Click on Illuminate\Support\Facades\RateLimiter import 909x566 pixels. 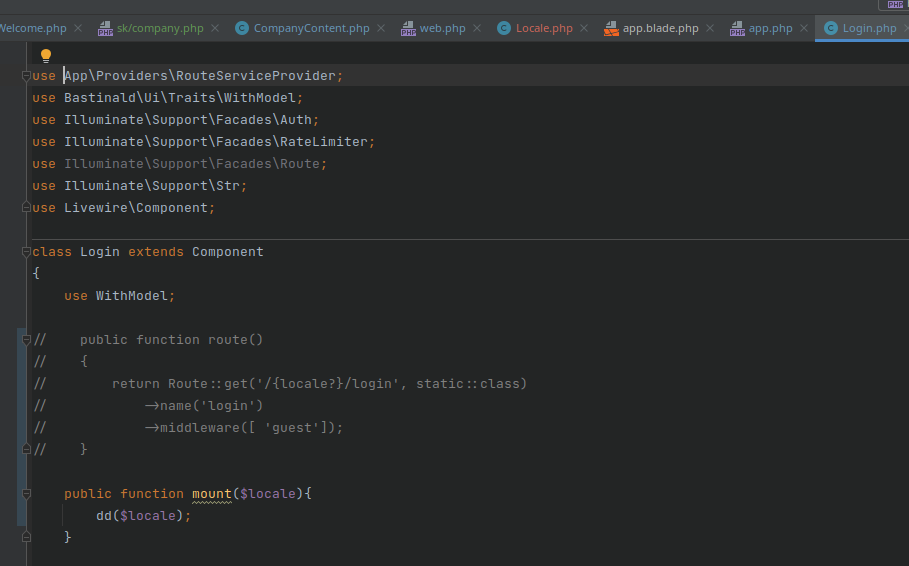click(216, 142)
